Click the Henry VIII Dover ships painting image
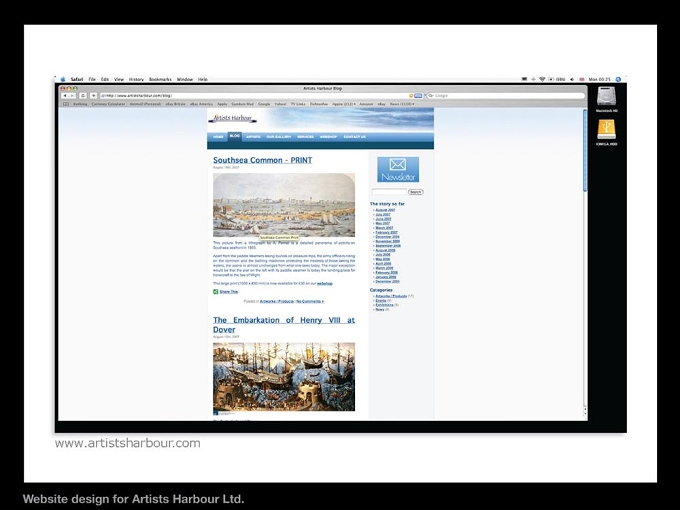Image resolution: width=680 pixels, height=510 pixels. [x=284, y=377]
